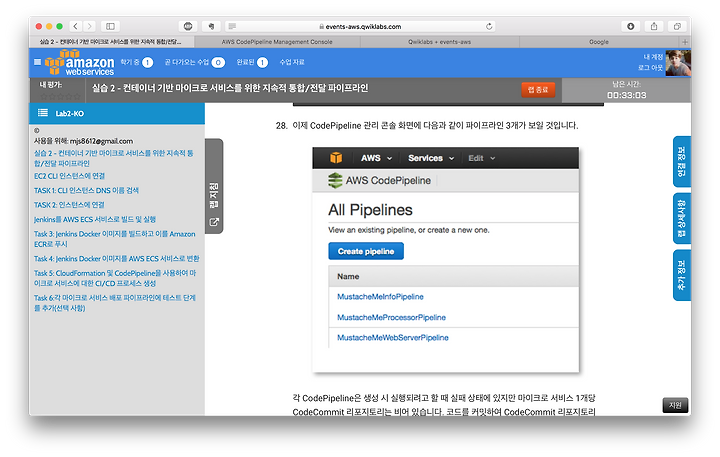Open the MustacheMeWebServerPipeline link

coord(393,338)
